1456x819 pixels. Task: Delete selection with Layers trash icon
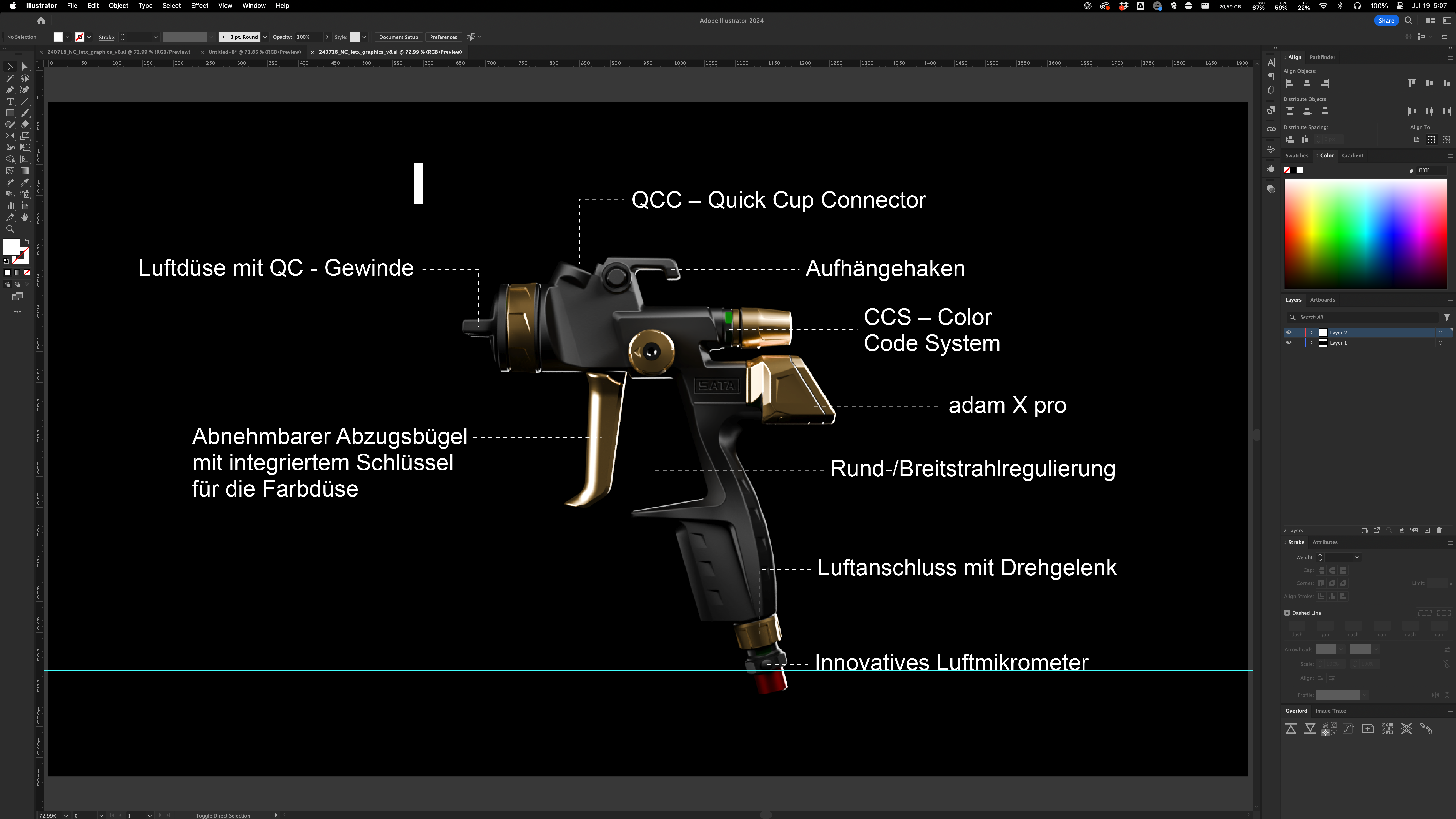coord(1440,530)
